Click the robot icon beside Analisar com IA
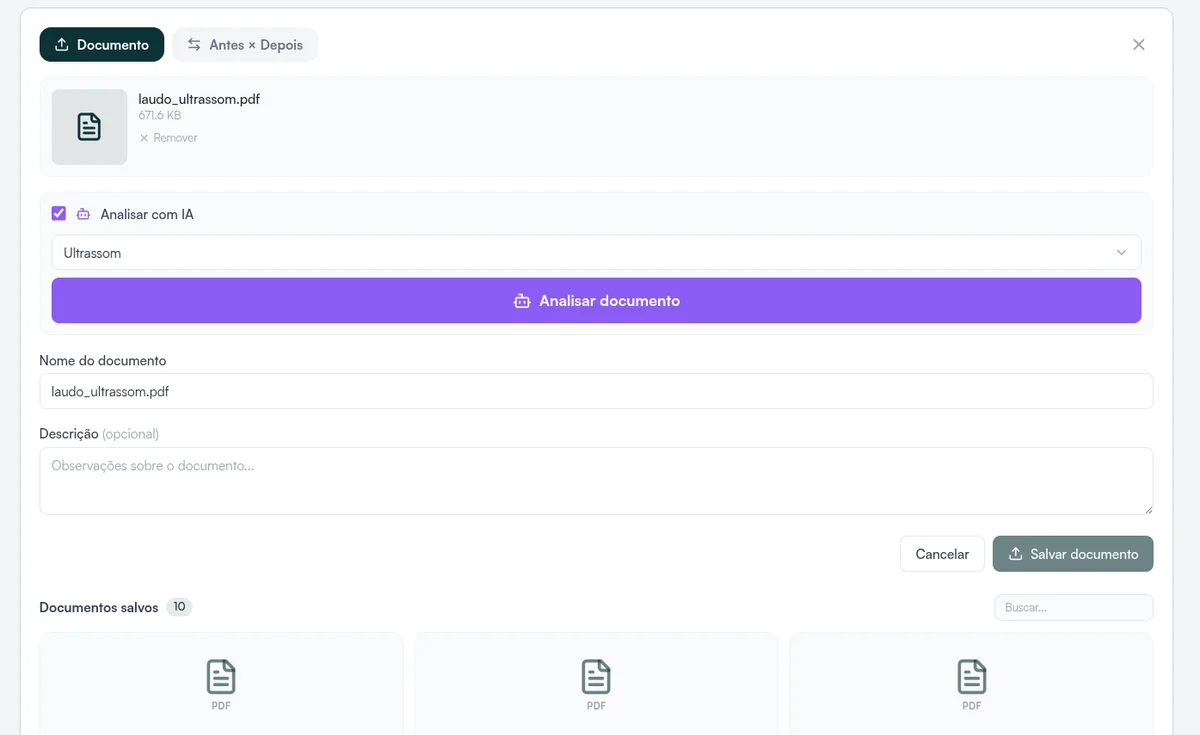The height and width of the screenshot is (735, 1200). (83, 214)
